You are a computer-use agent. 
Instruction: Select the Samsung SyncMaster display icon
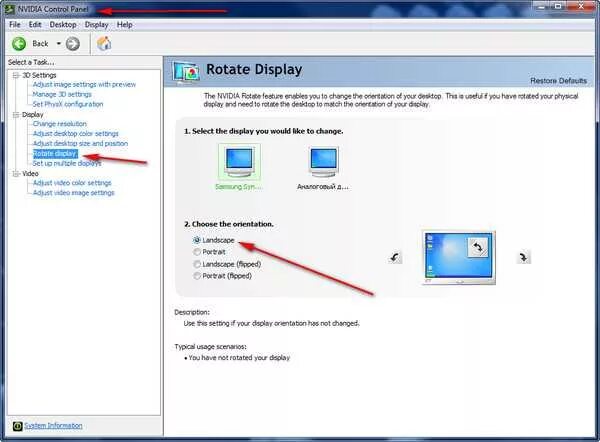[x=239, y=162]
